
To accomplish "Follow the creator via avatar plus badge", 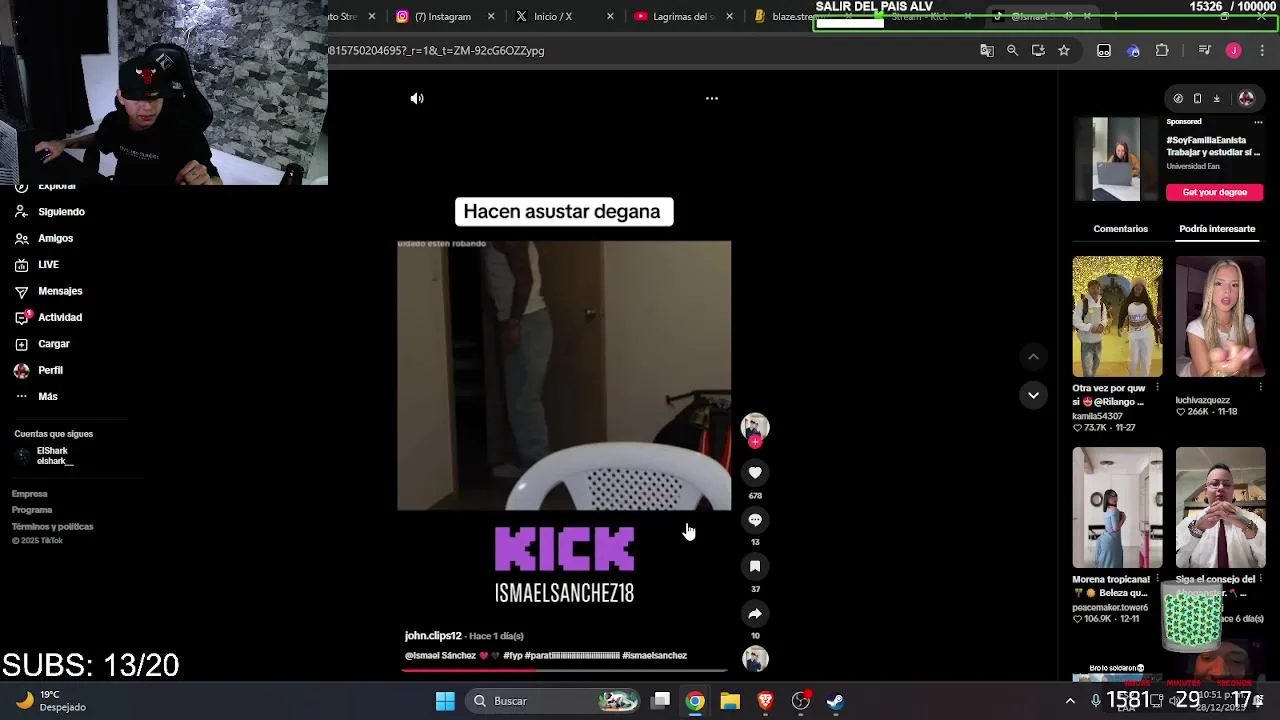I will tap(755, 441).
